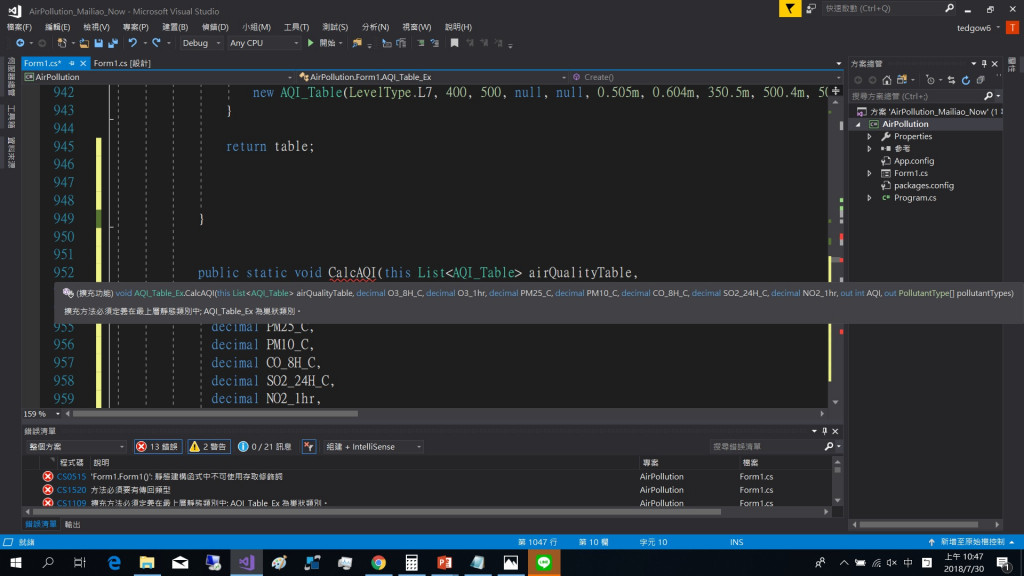
Task: Redo with the redo arrow icon
Action: 156,43
